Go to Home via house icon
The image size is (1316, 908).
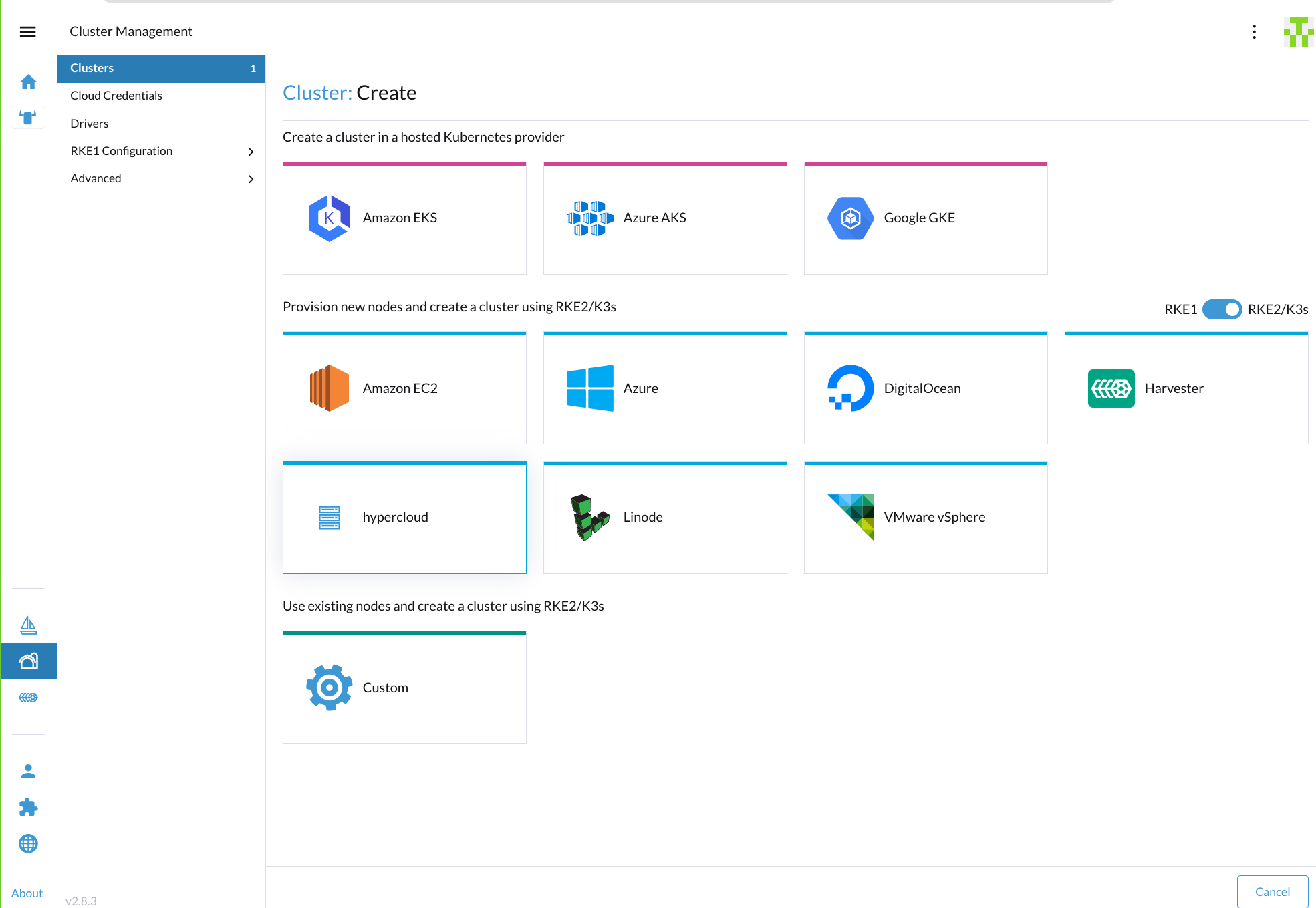click(x=28, y=82)
